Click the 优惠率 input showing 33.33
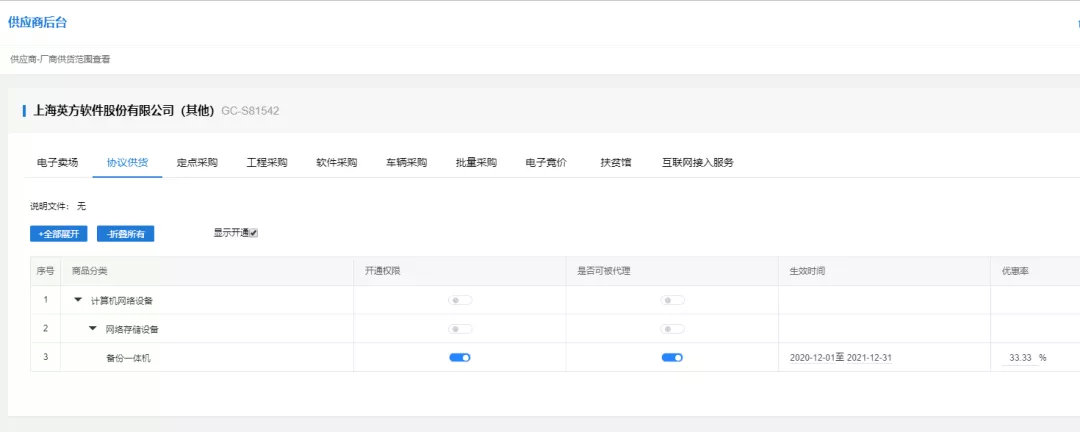Image resolution: width=1080 pixels, height=432 pixels. coord(1018,357)
